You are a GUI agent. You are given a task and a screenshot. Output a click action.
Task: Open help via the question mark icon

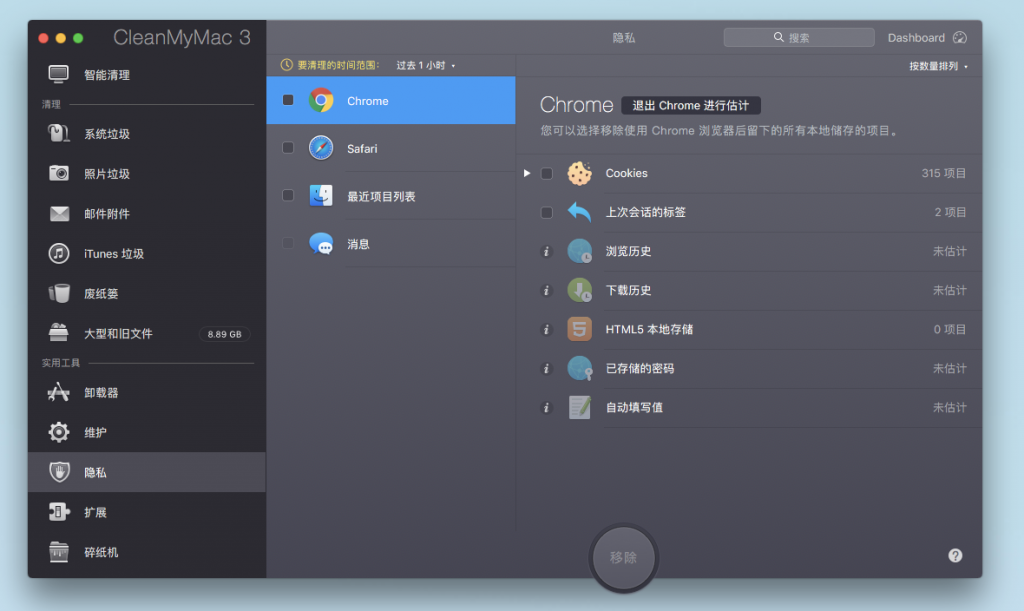click(955, 556)
